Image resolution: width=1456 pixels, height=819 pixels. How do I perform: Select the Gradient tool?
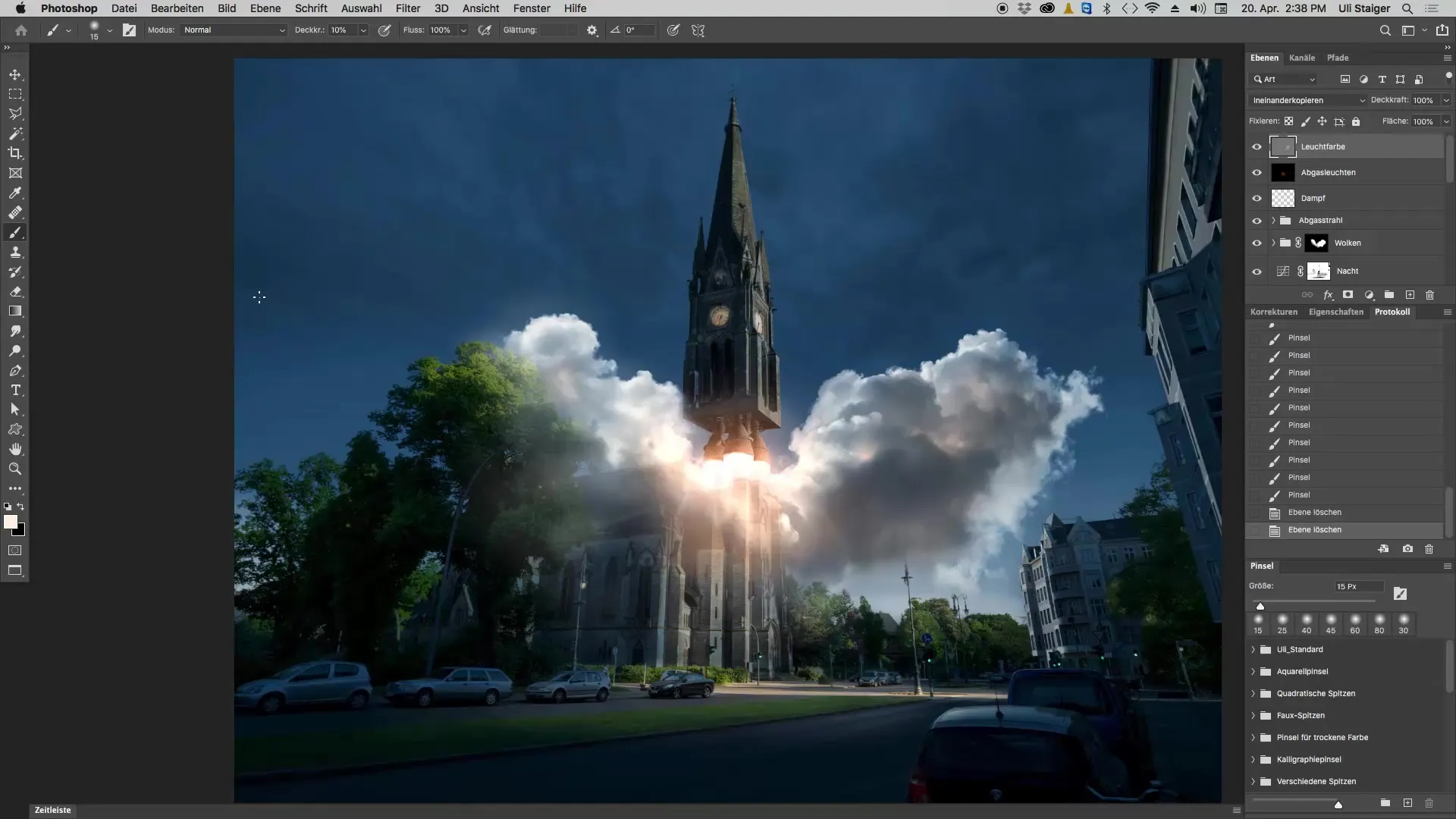(x=15, y=311)
